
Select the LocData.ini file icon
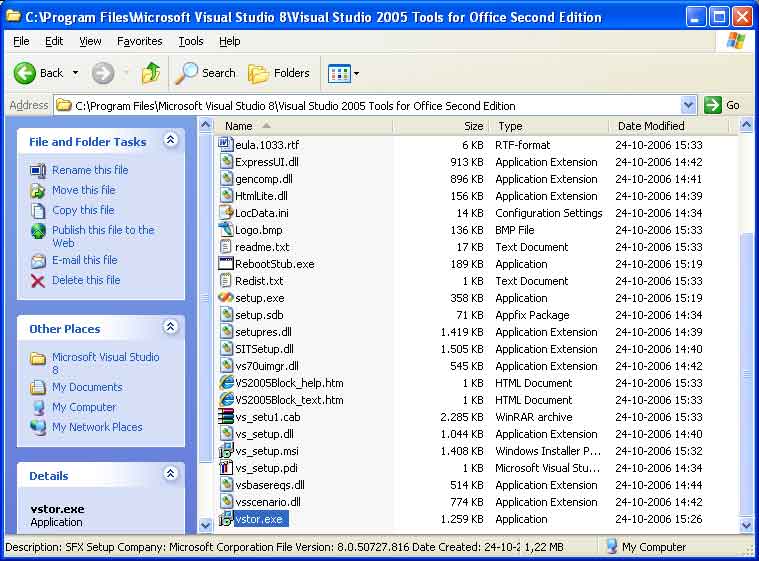point(226,212)
